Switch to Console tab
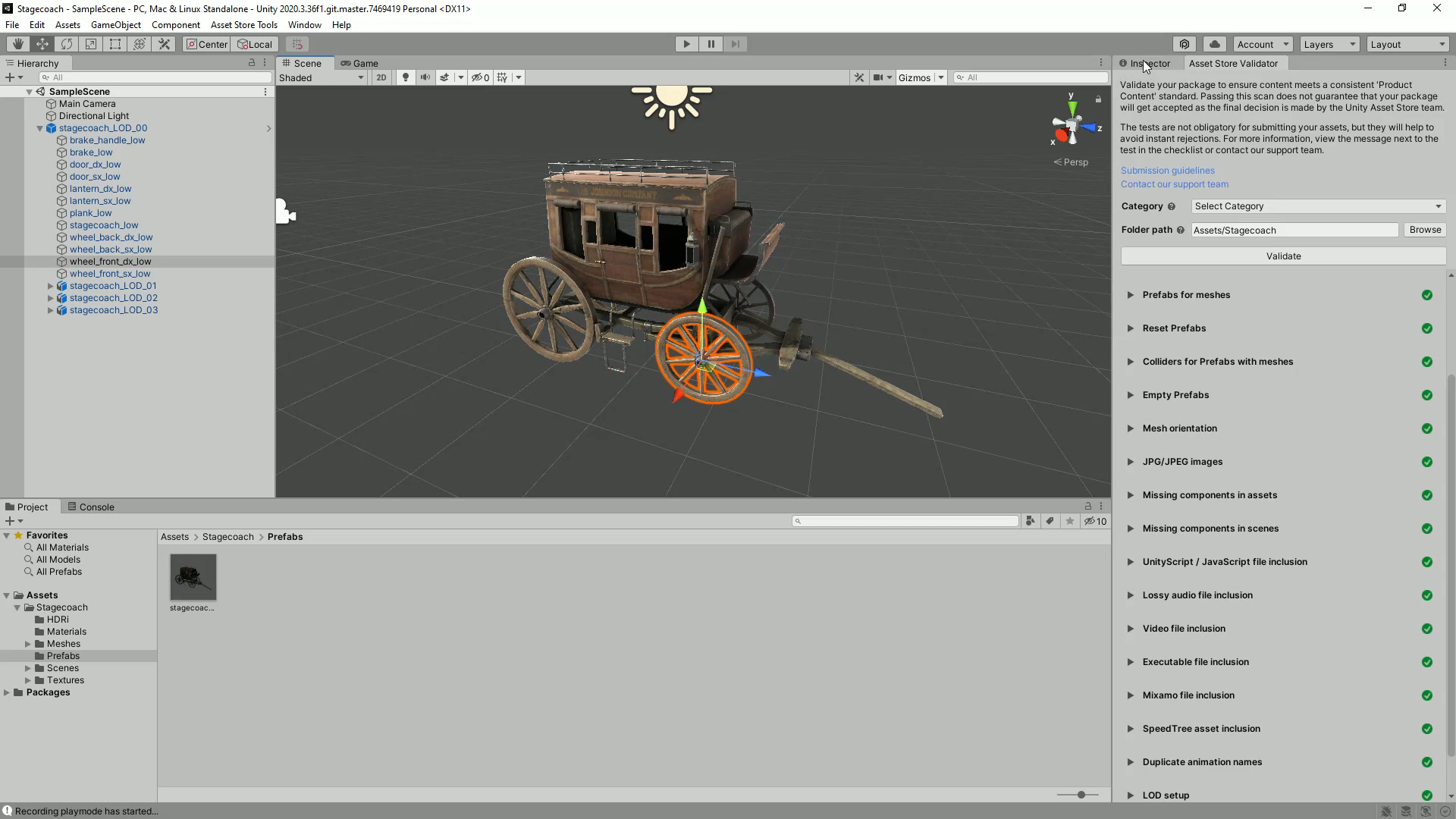1456x819 pixels. coord(91,507)
